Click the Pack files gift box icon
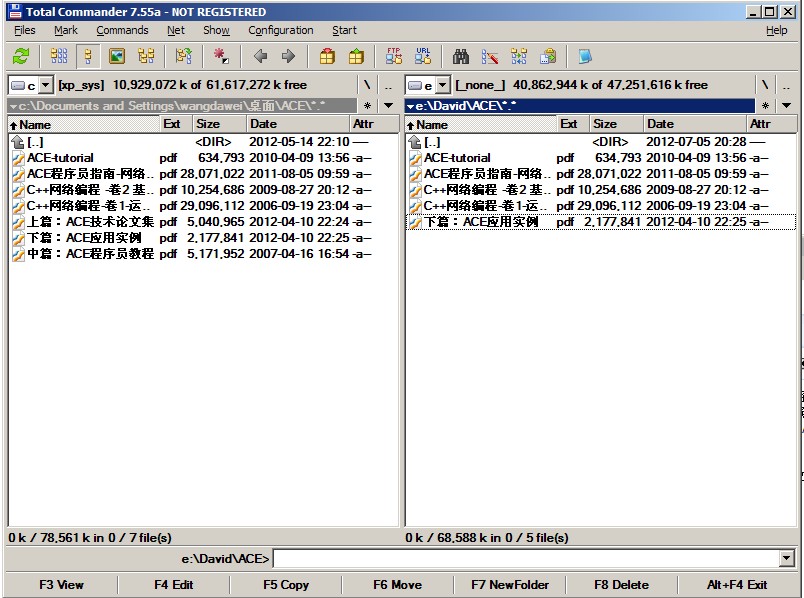The image size is (804, 598). pos(327,57)
